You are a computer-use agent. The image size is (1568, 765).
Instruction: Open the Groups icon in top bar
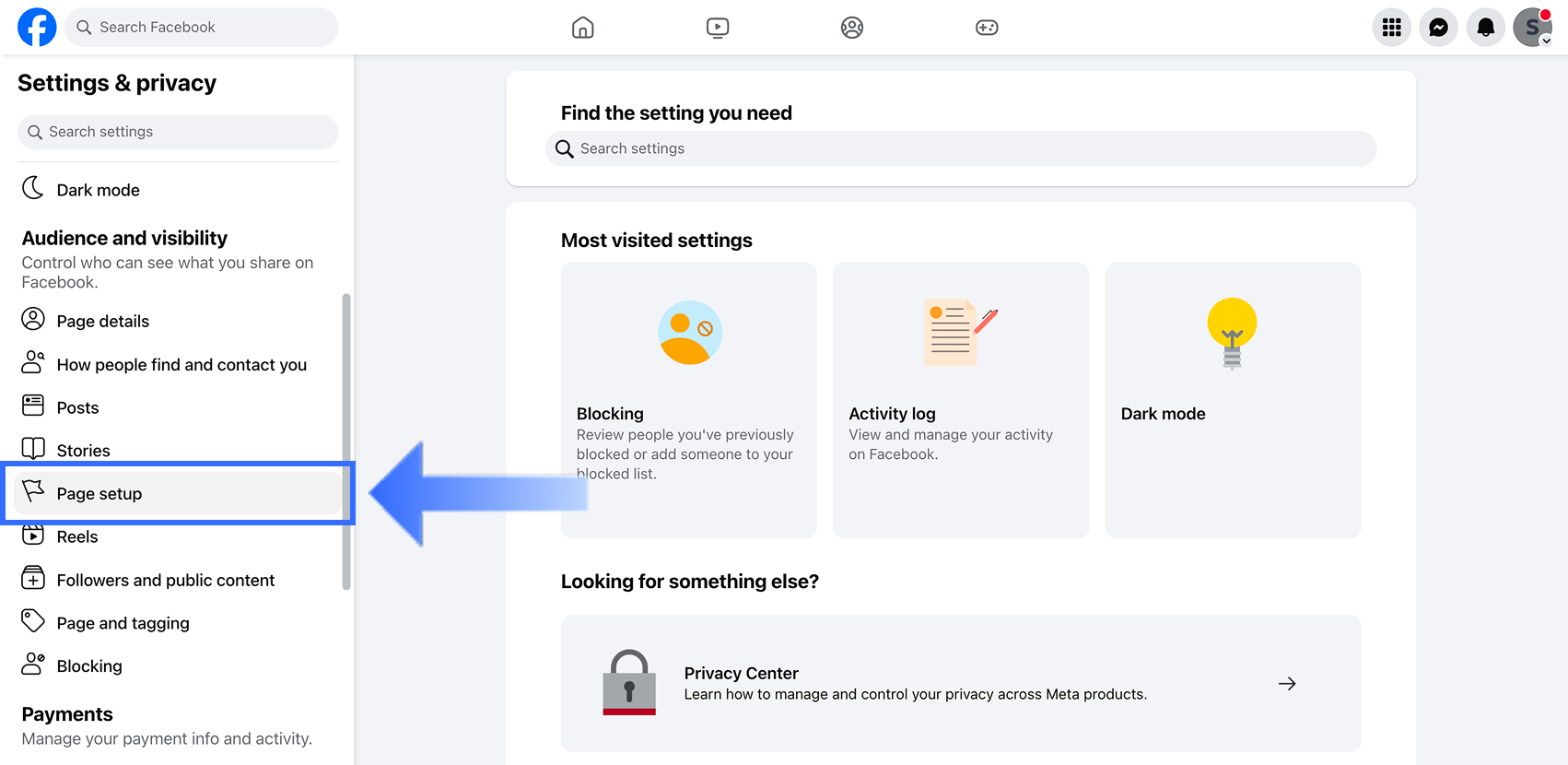click(852, 28)
